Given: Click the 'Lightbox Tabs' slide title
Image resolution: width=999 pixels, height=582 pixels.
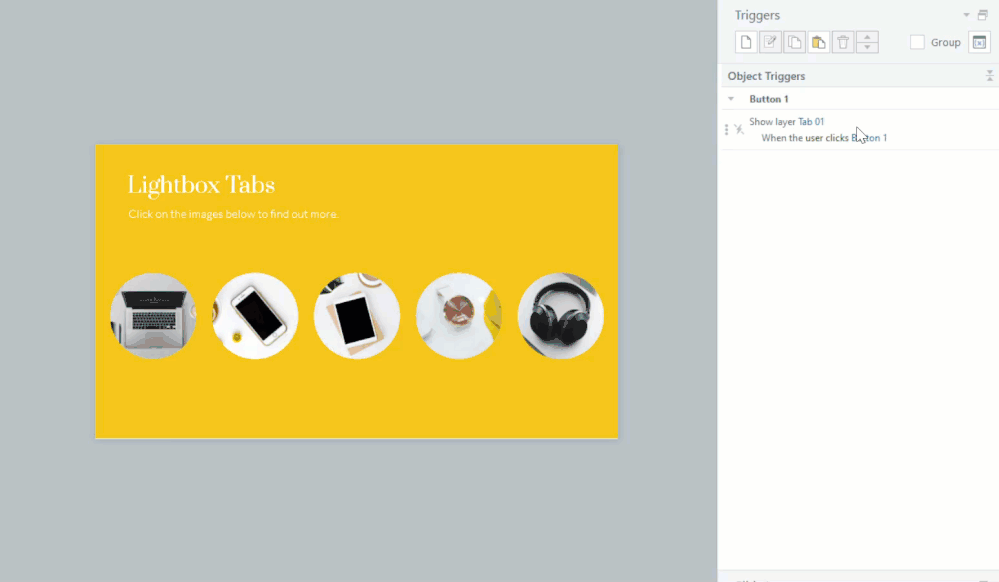Looking at the screenshot, I should (x=201, y=186).
